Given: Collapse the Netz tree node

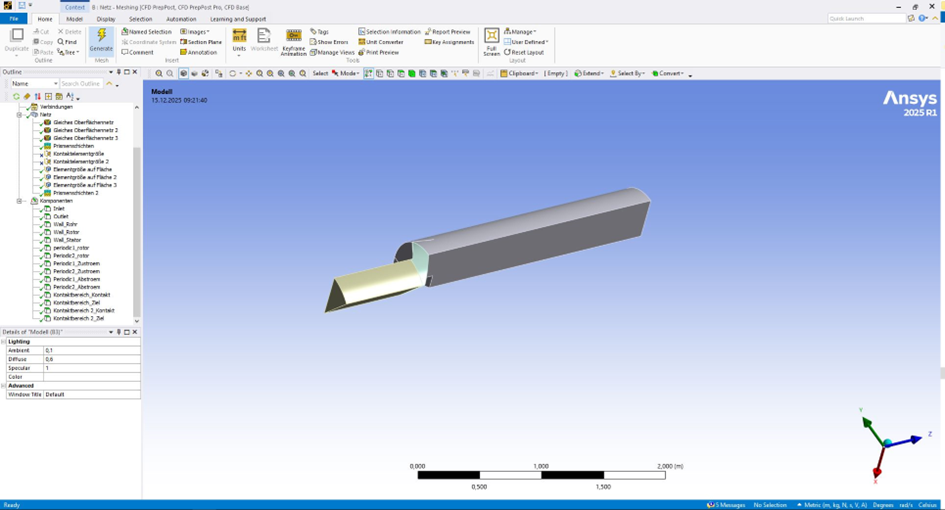Looking at the screenshot, I should (x=19, y=115).
